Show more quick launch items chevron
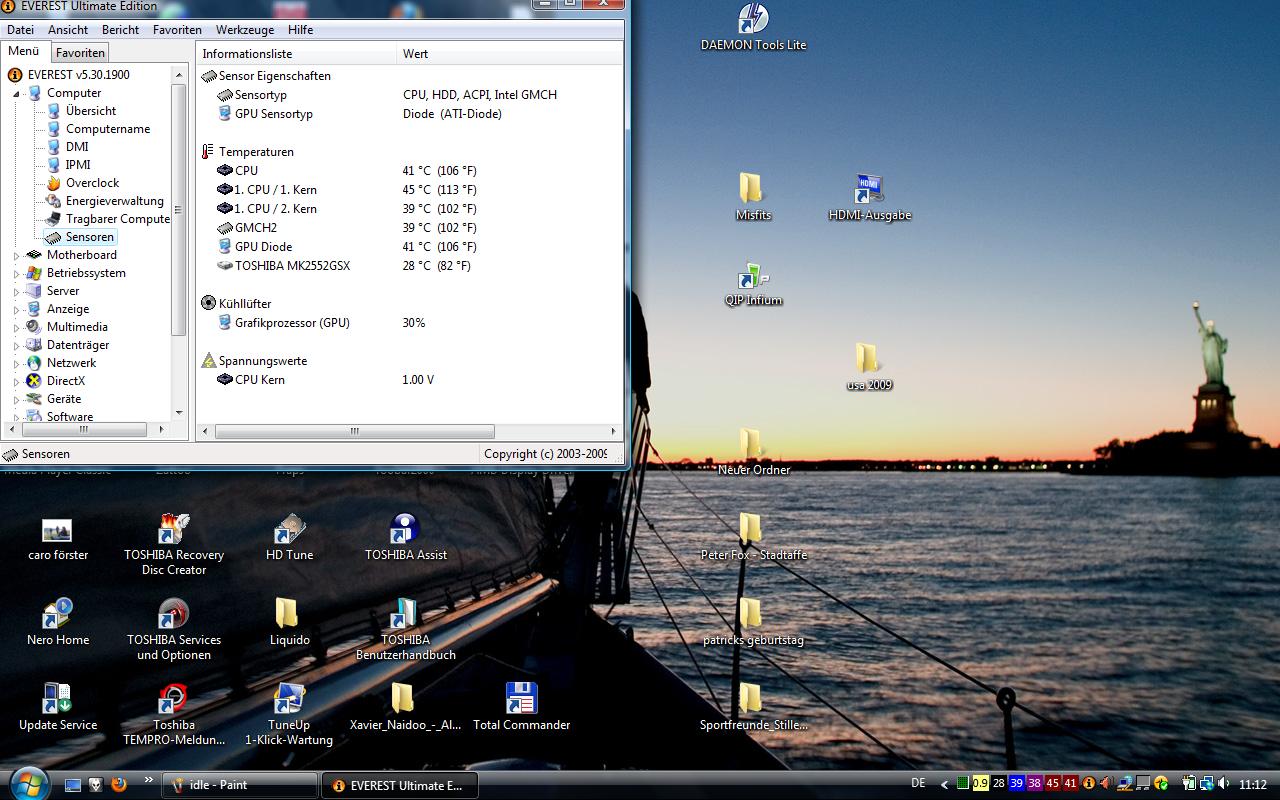Viewport: 1280px width, 800px height. click(x=149, y=780)
